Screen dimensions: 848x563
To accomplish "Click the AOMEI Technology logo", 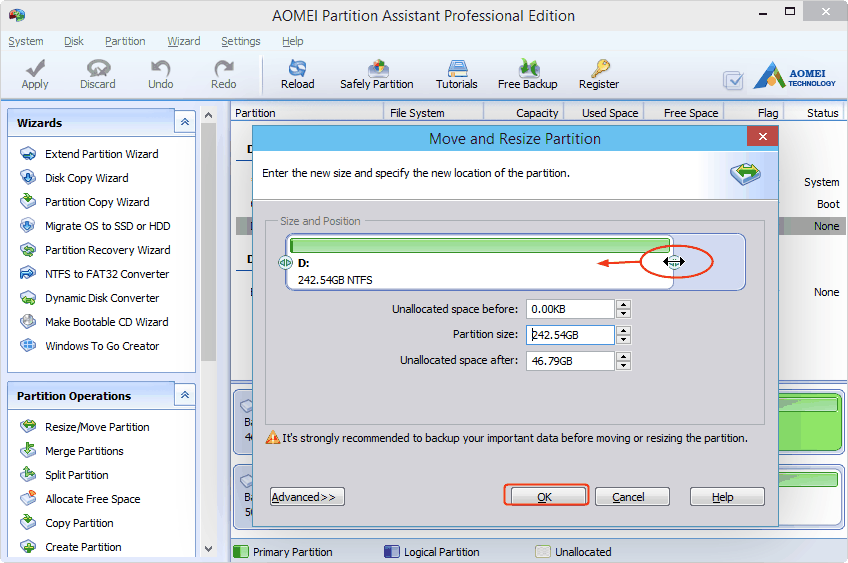I will coord(794,76).
